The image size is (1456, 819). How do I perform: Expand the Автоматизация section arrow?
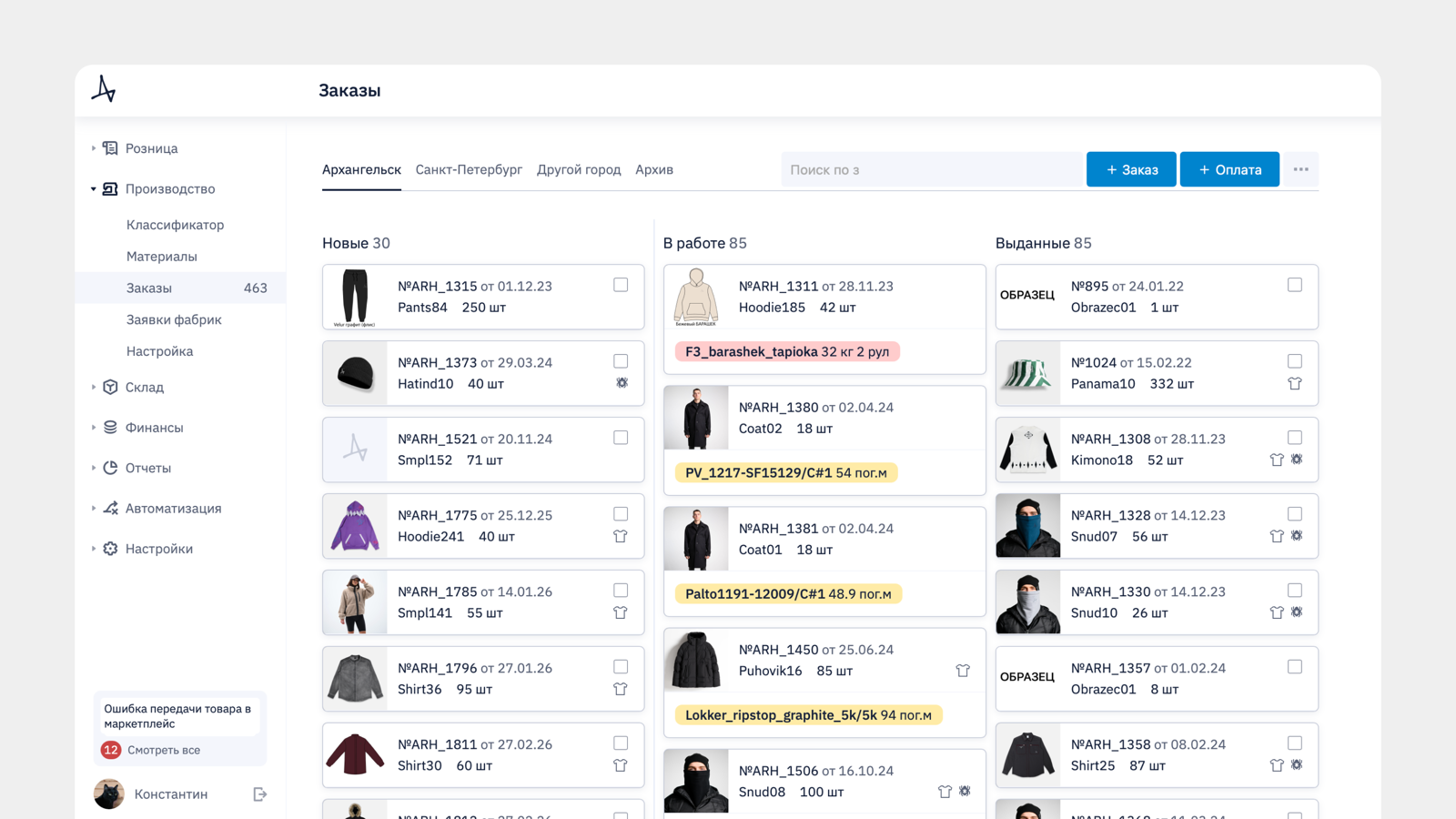[93, 508]
